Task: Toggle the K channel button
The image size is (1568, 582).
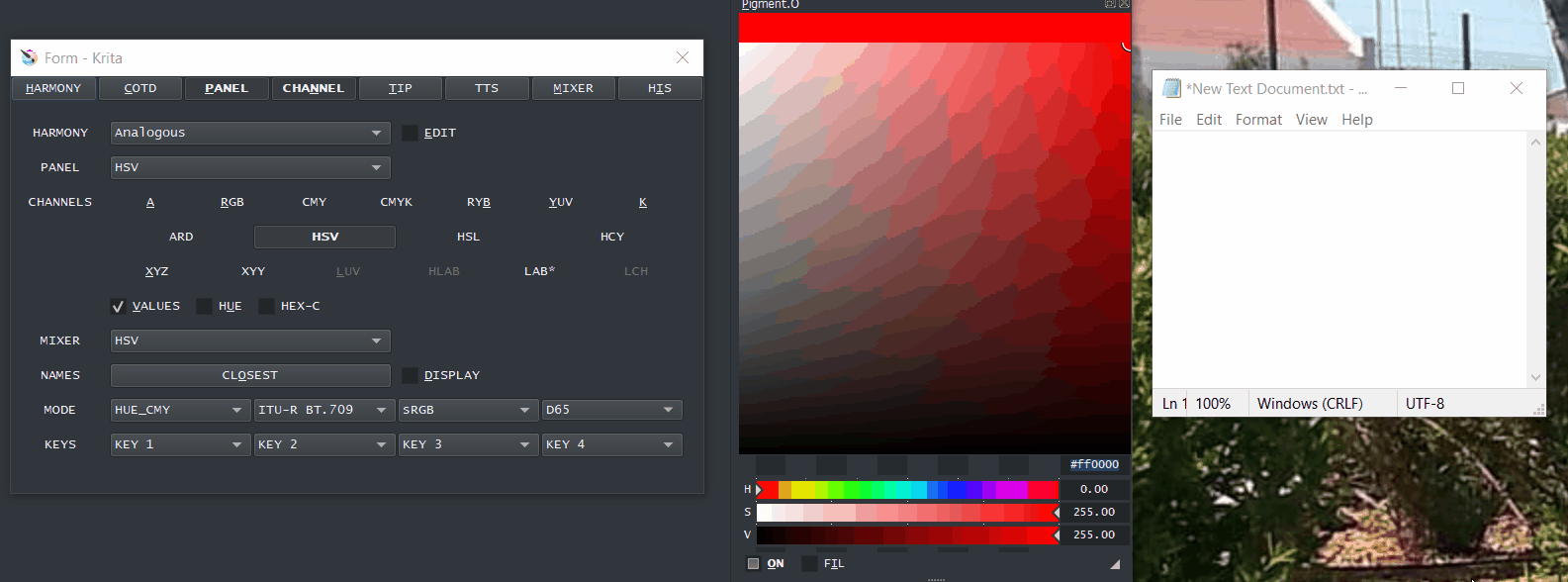Action: click(643, 202)
